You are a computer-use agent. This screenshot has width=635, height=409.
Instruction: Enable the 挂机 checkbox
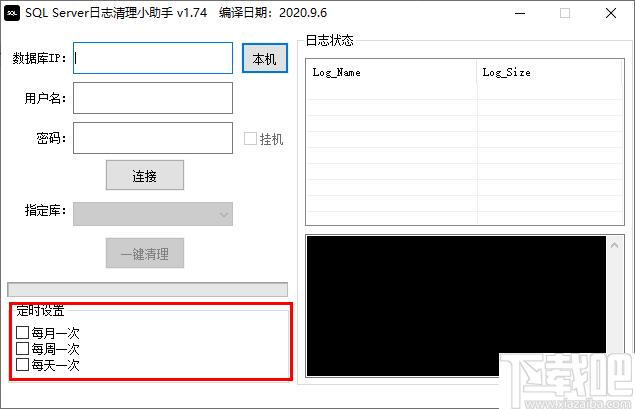click(x=250, y=138)
